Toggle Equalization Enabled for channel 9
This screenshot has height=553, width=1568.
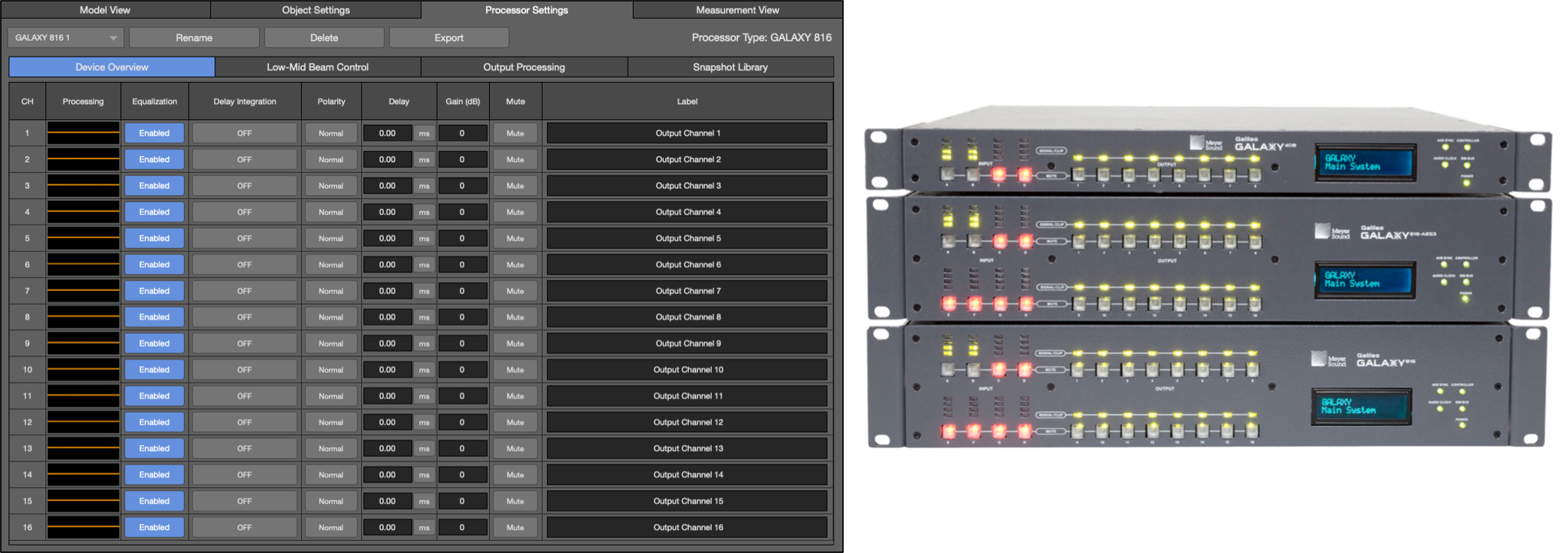click(x=154, y=343)
